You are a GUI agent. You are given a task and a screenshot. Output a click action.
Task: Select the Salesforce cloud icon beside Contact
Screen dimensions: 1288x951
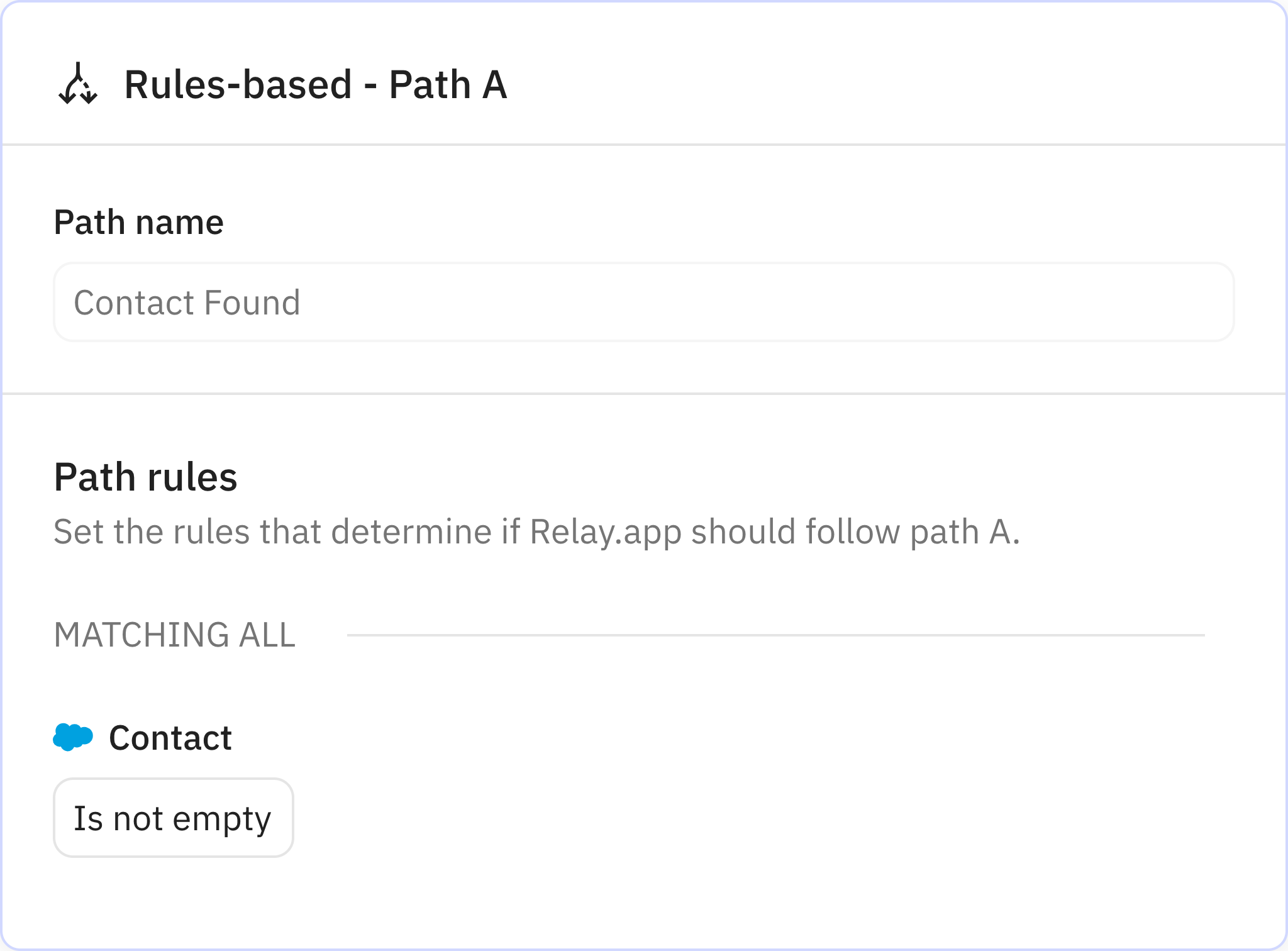tap(72, 736)
